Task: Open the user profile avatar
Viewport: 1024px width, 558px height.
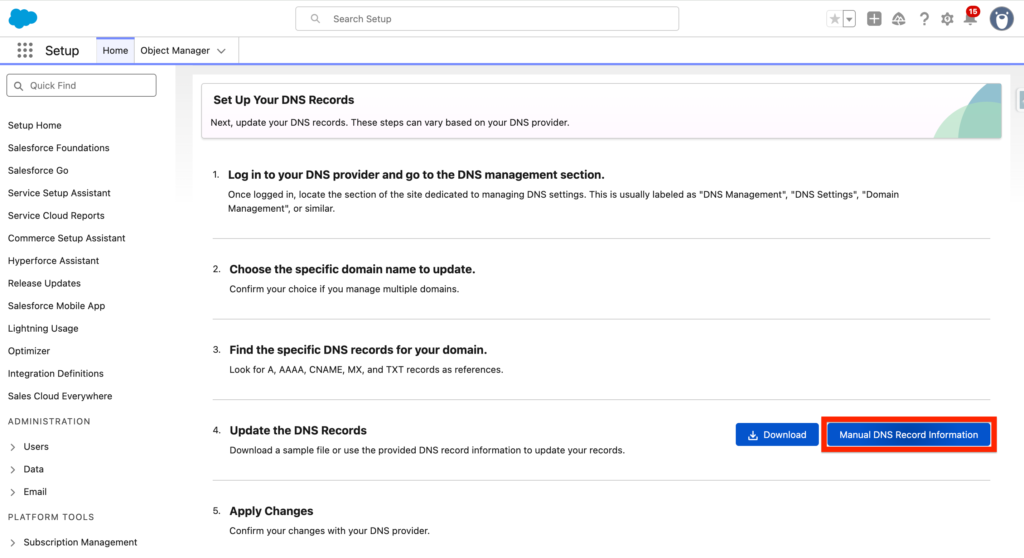Action: point(1001,19)
